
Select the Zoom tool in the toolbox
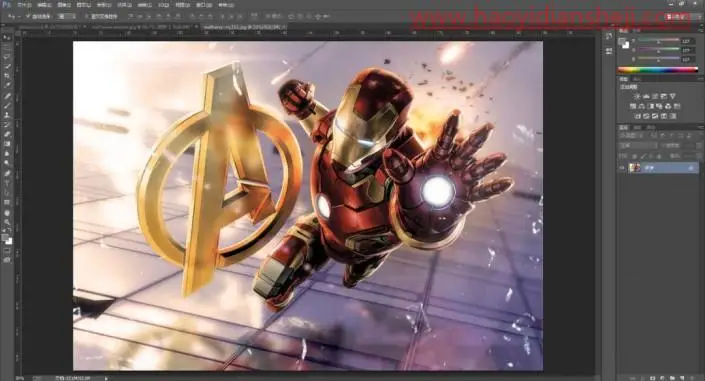point(7,222)
